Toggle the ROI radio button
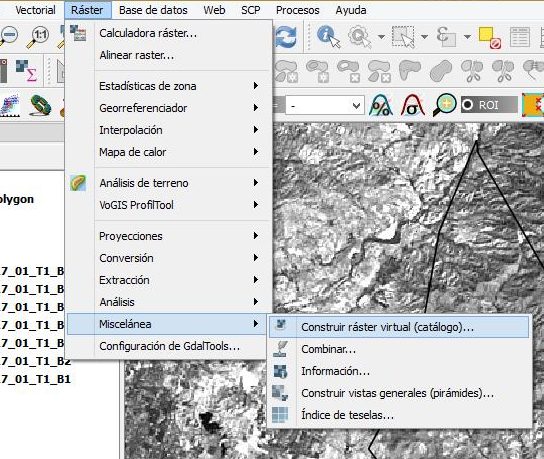 (468, 105)
